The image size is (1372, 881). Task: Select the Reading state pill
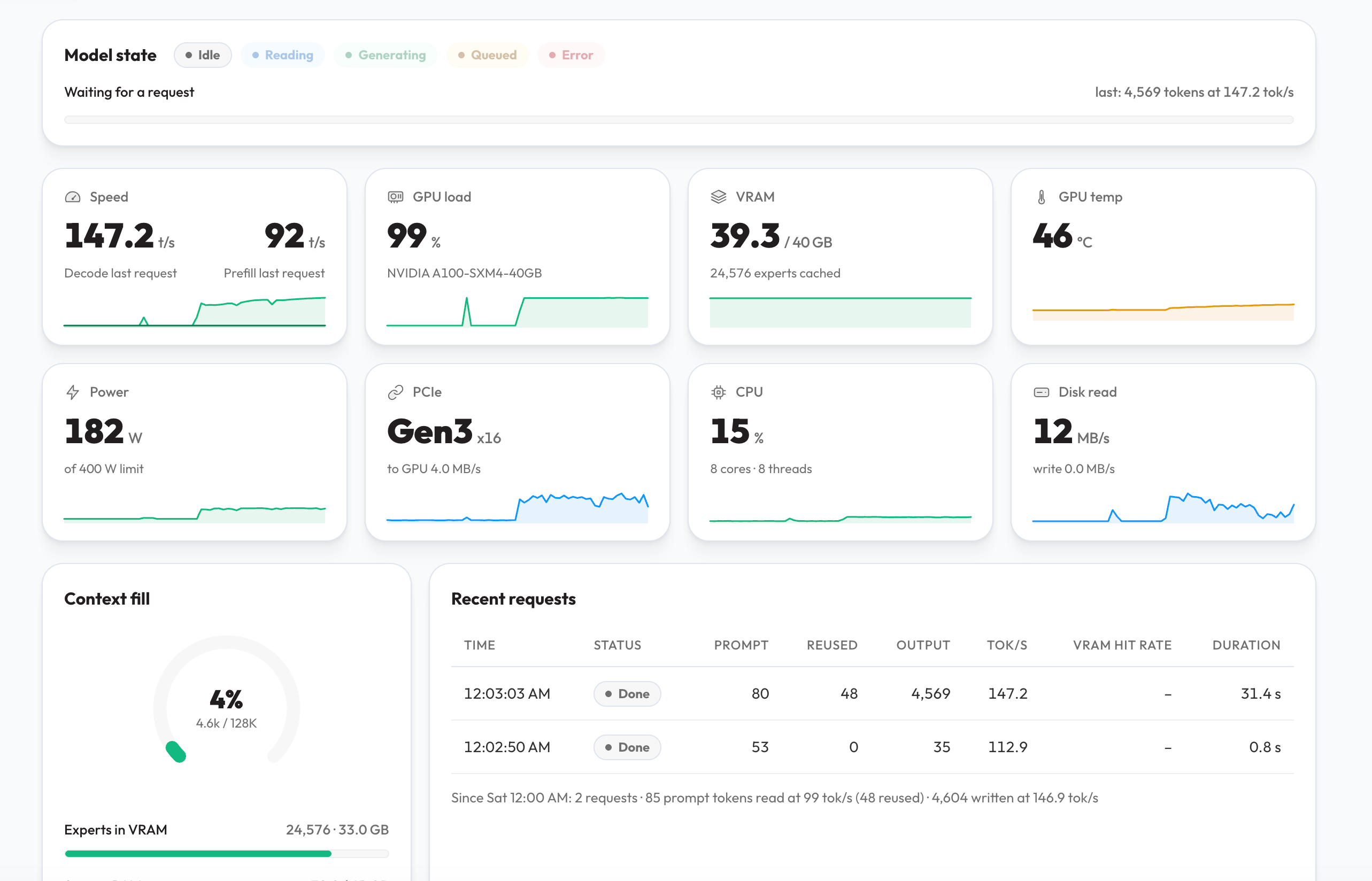pos(283,55)
